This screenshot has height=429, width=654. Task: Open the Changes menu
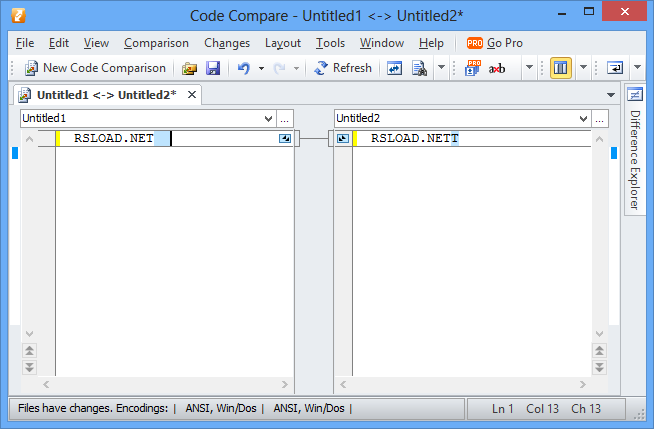click(x=227, y=43)
